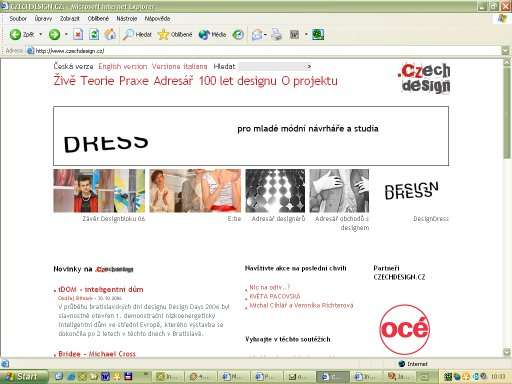
Task: Click the vertical scrollbar down arrow
Action: [x=507, y=352]
